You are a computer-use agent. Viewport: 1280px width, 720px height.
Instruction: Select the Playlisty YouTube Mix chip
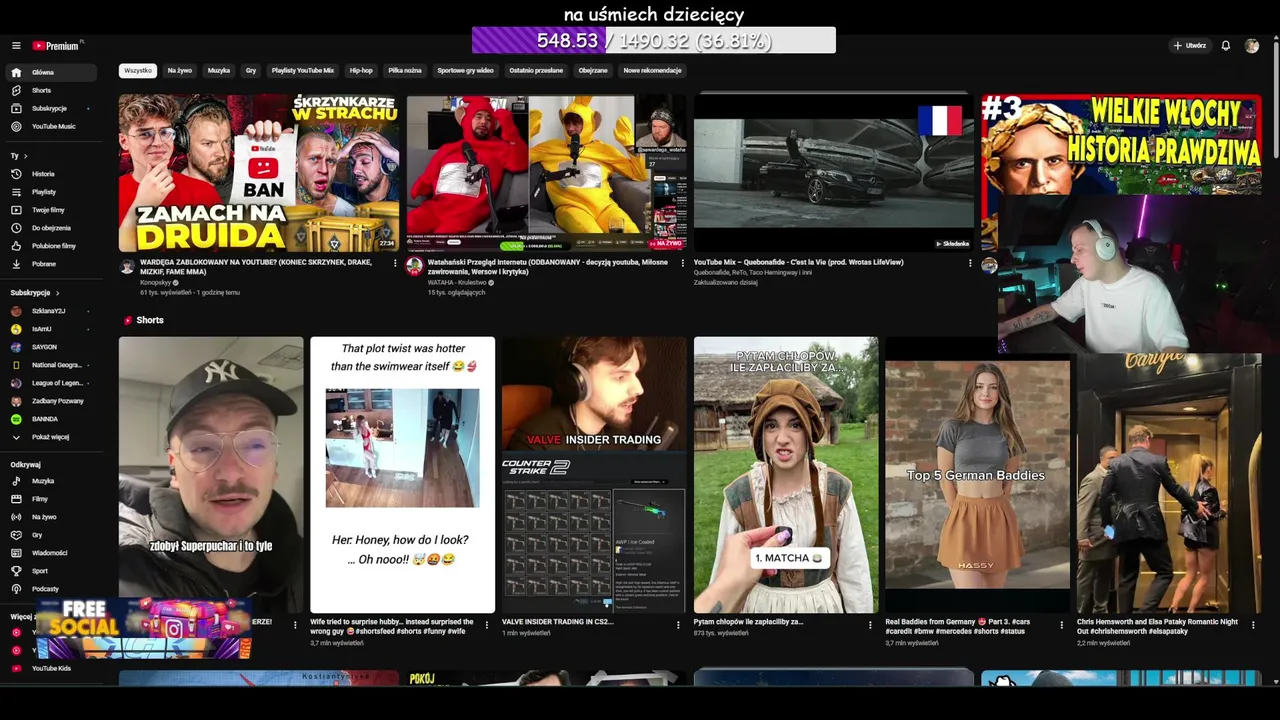tap(303, 71)
